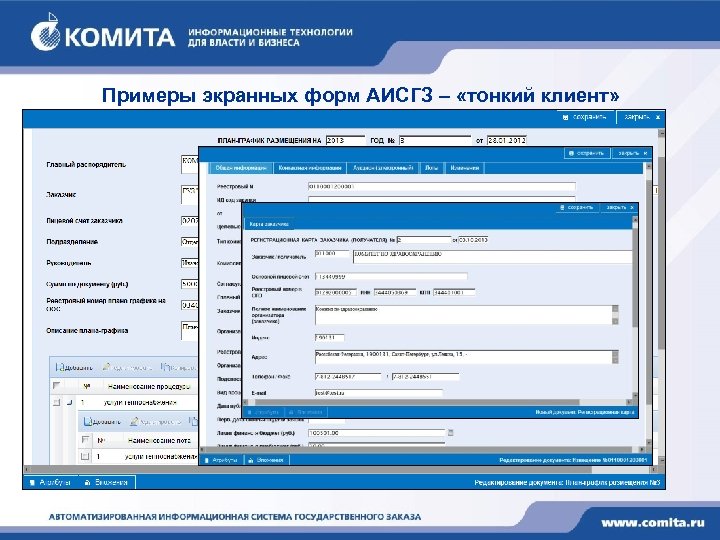Viewport: 720px width, 540px height.
Task: Click front window vertical scrollbar
Action: [636, 308]
